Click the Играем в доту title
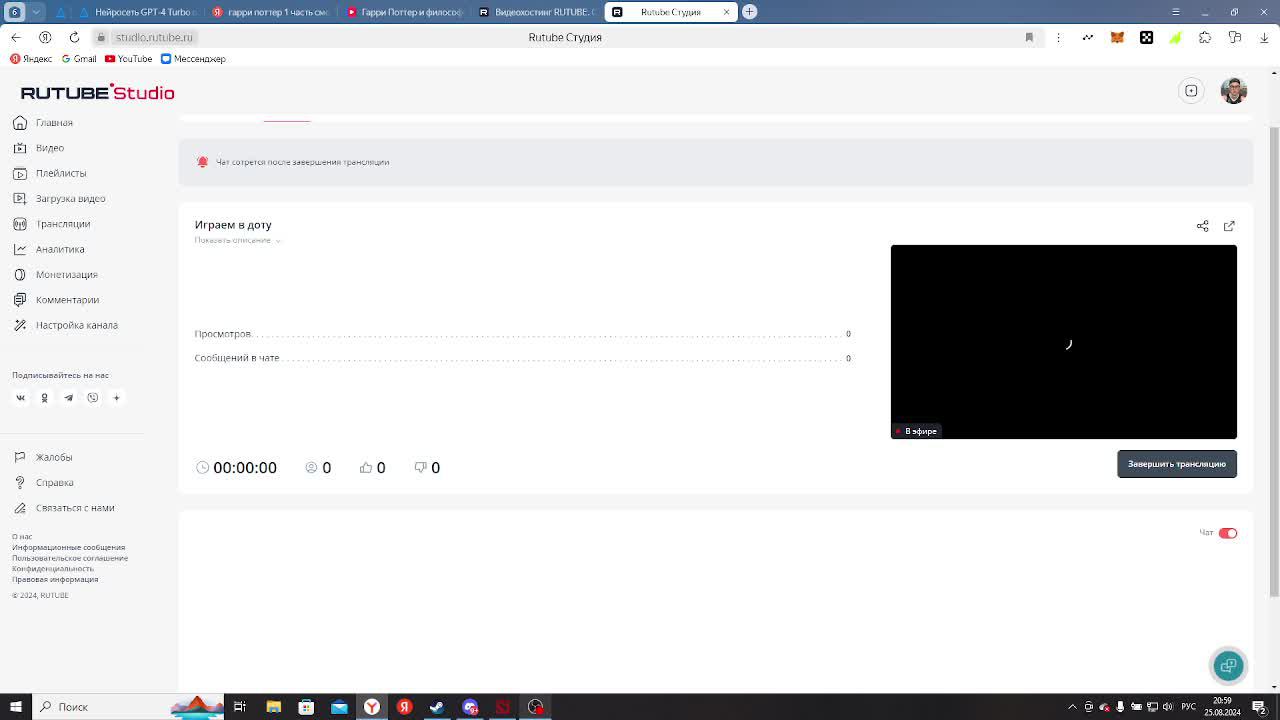 (233, 225)
